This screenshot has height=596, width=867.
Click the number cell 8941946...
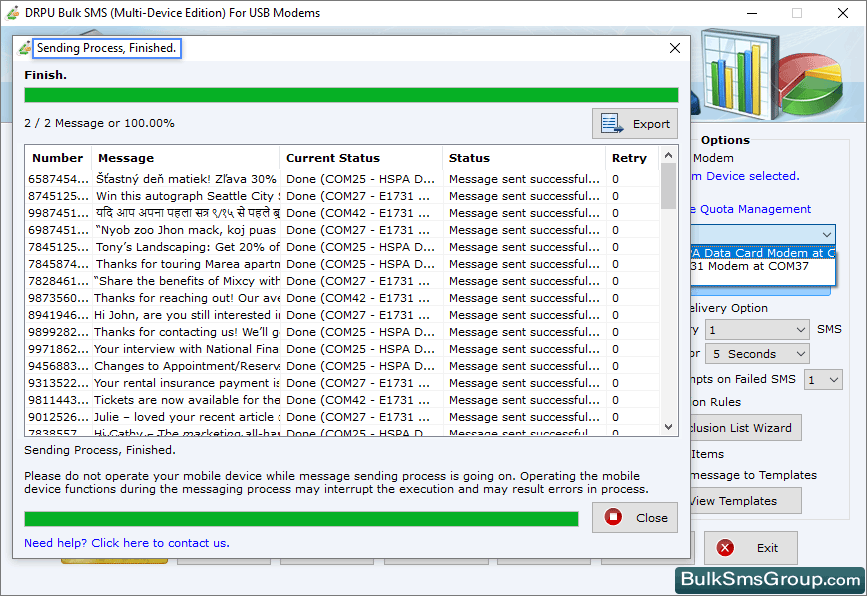pos(58,315)
